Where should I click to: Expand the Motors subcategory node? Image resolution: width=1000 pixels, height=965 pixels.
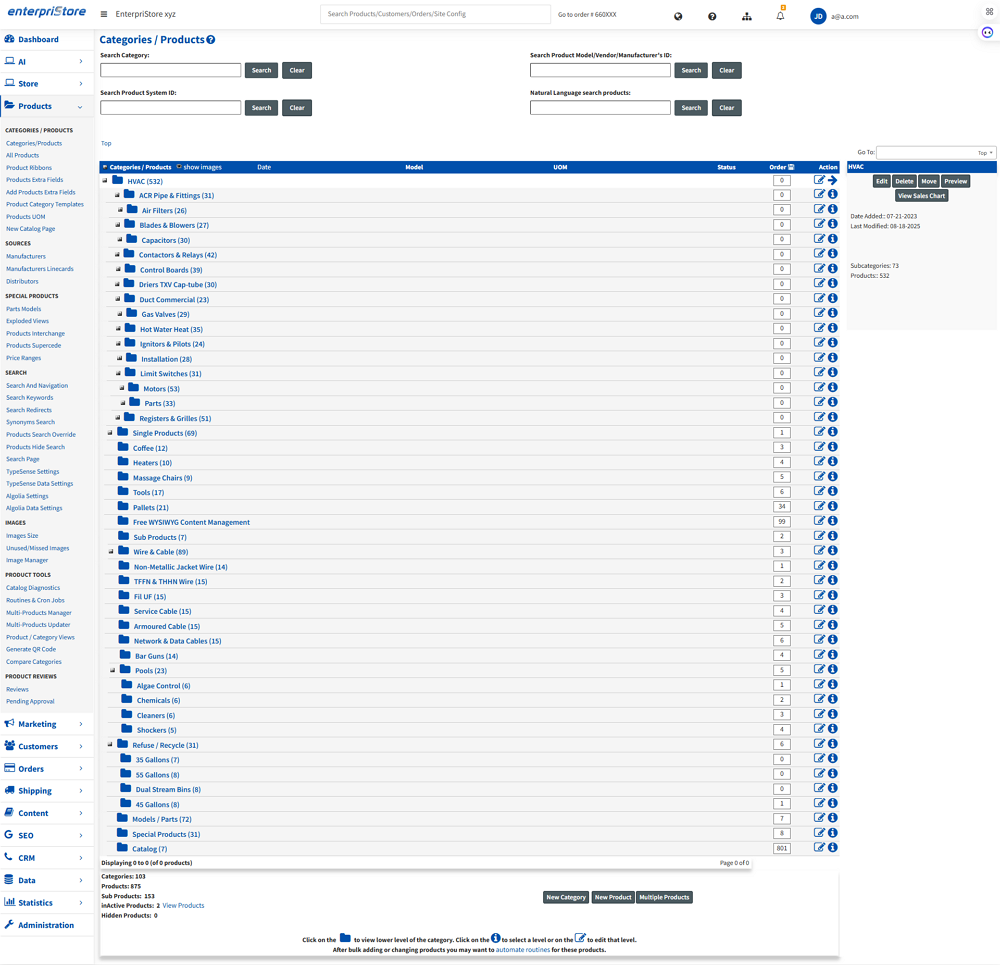[x=122, y=388]
